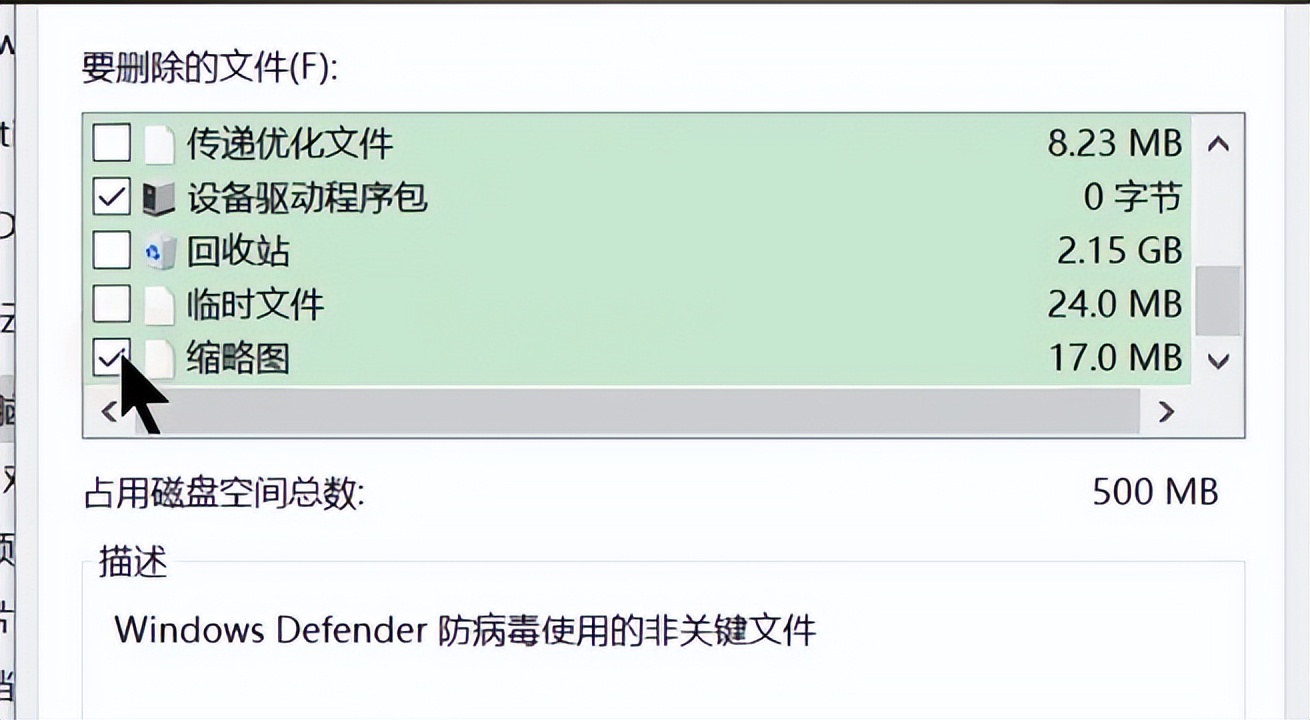Enable the 临时文件 checkbox
1310x720 pixels.
tap(111, 304)
